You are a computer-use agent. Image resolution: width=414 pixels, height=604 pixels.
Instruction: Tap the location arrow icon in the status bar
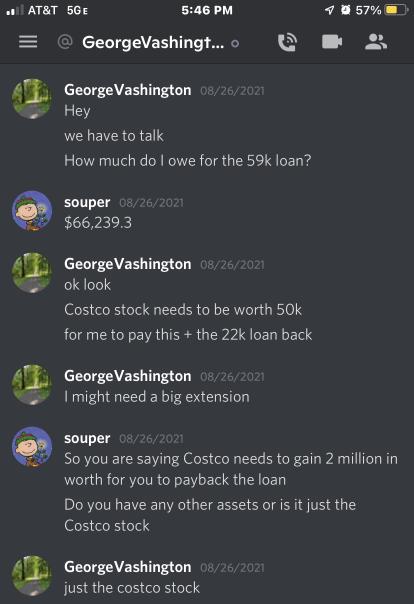(329, 10)
